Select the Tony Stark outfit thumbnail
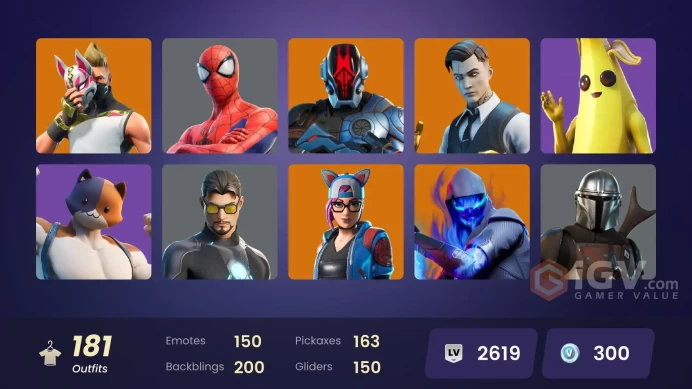Viewport: 692px width, 389px height. click(220, 222)
